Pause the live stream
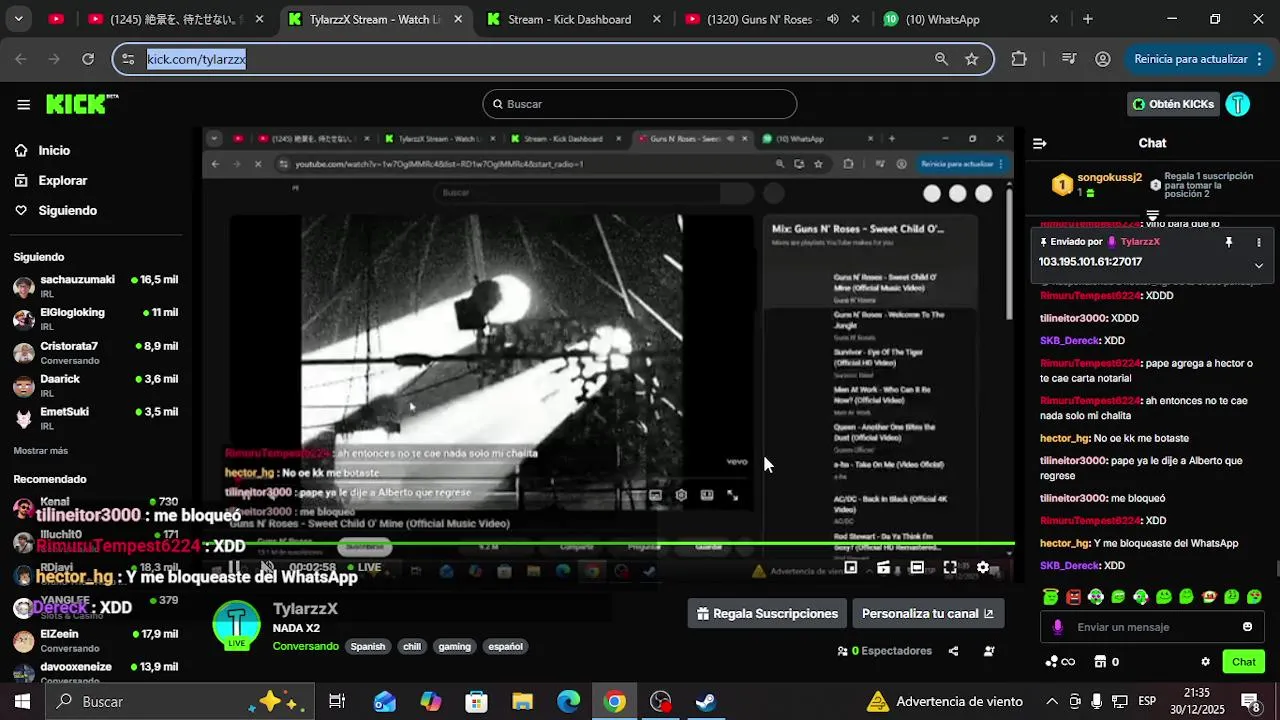The height and width of the screenshot is (720, 1280). coord(233,567)
